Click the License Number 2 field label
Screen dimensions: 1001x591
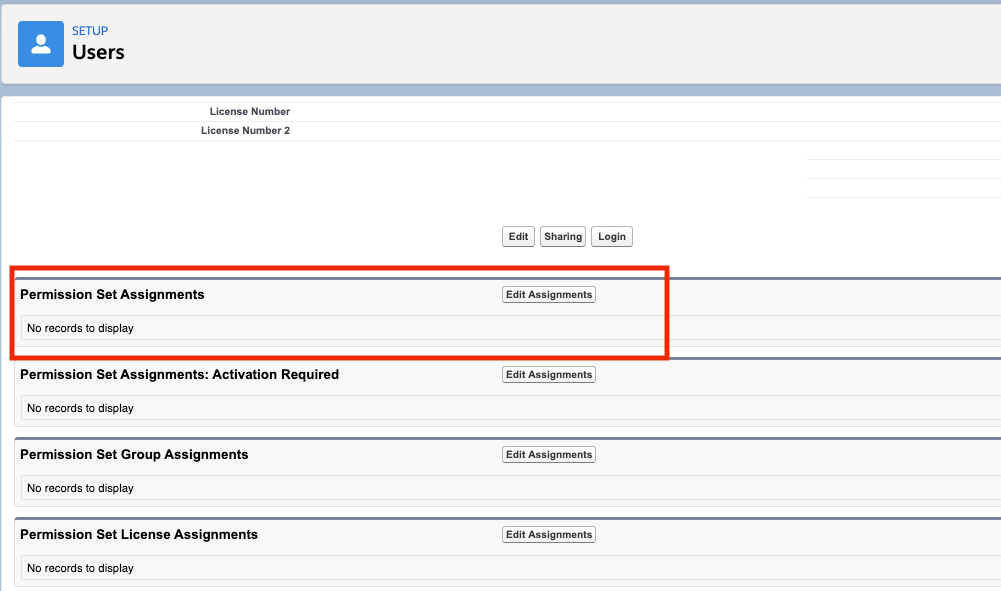[x=245, y=130]
